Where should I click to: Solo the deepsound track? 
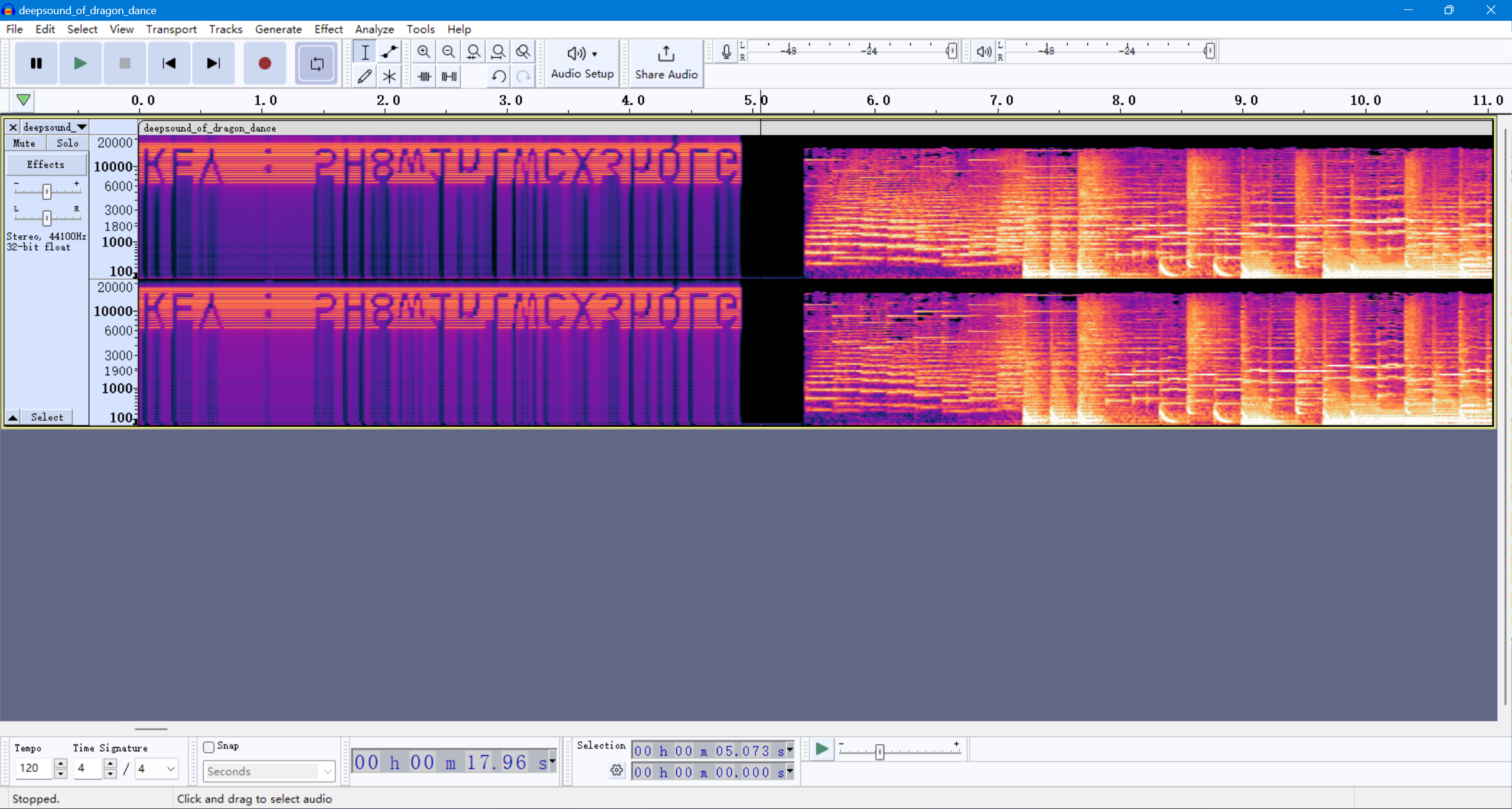pyautogui.click(x=67, y=143)
